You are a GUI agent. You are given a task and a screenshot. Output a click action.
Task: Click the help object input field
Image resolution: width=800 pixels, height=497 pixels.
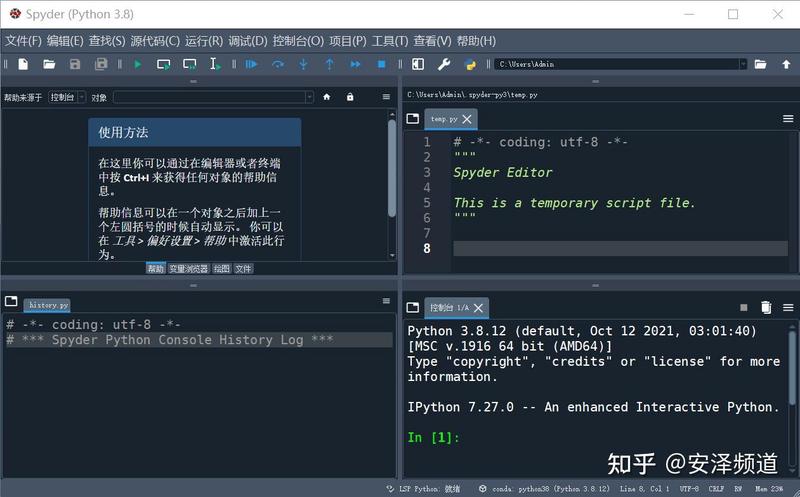(213, 97)
